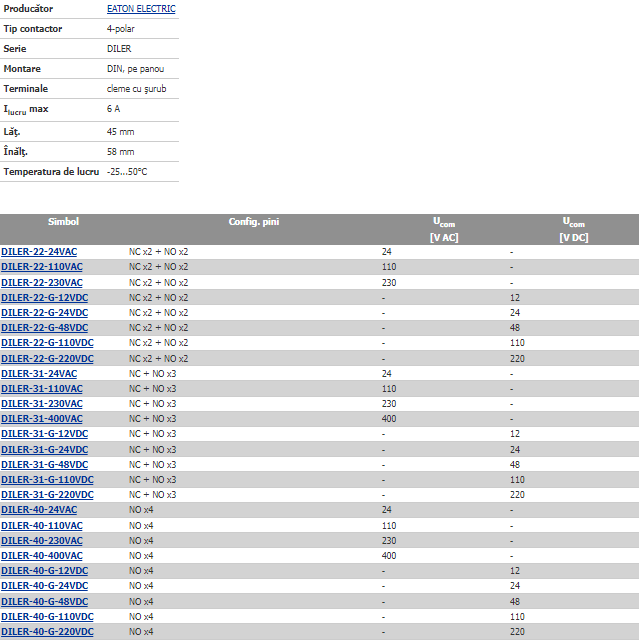Select the 220 value in DILER-22-G-220VDC row
This screenshot has width=639, height=641.
(x=517, y=359)
